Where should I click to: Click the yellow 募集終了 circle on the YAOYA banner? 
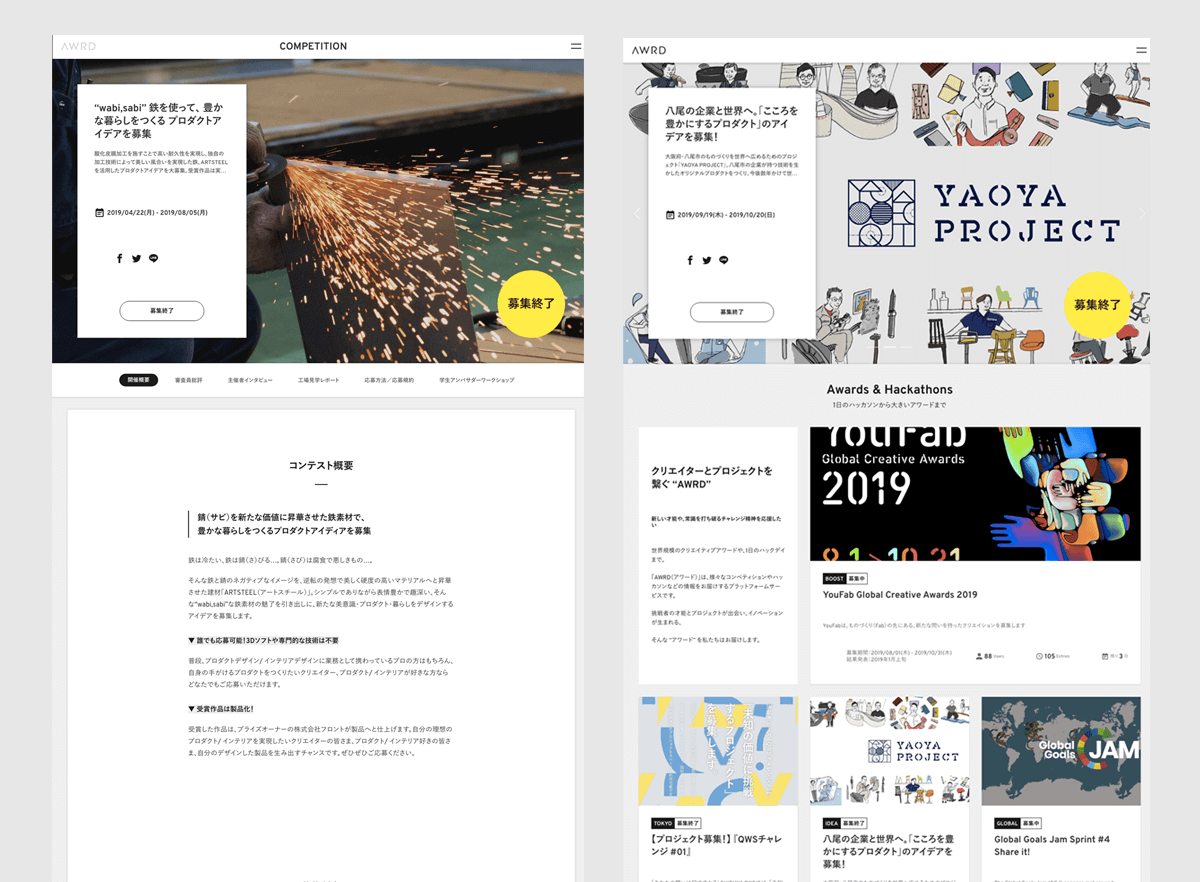click(1097, 305)
